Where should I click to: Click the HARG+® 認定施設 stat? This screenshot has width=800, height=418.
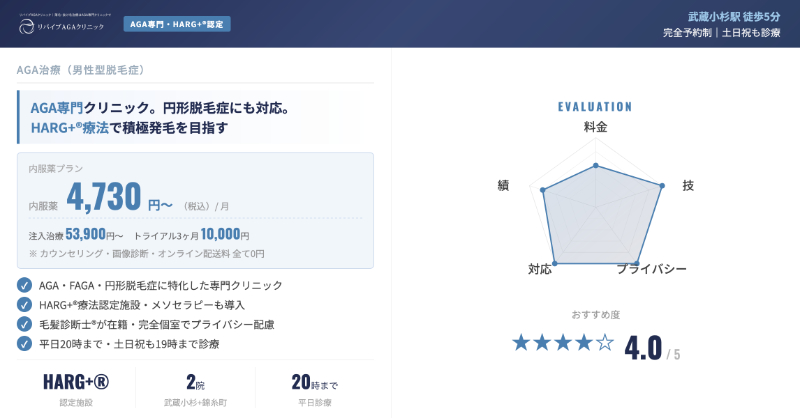click(x=75, y=388)
